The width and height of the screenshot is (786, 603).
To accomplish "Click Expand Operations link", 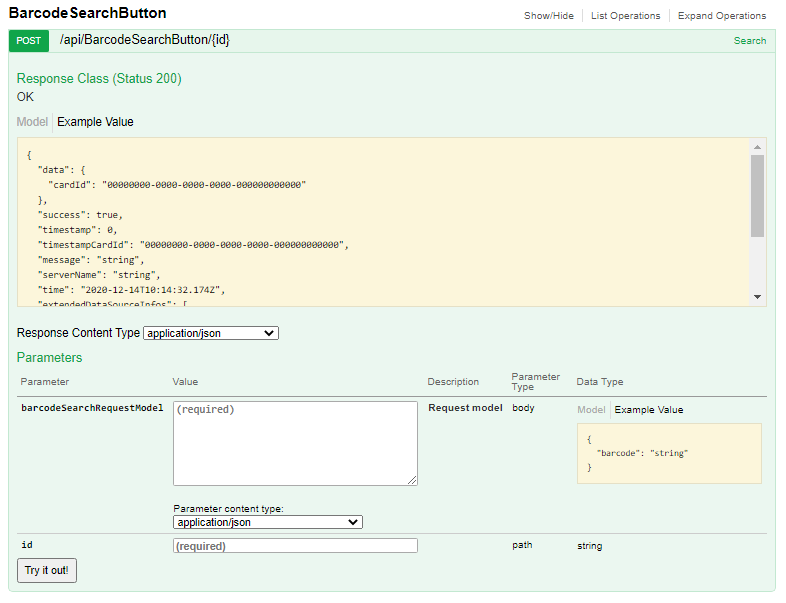I will pos(722,16).
